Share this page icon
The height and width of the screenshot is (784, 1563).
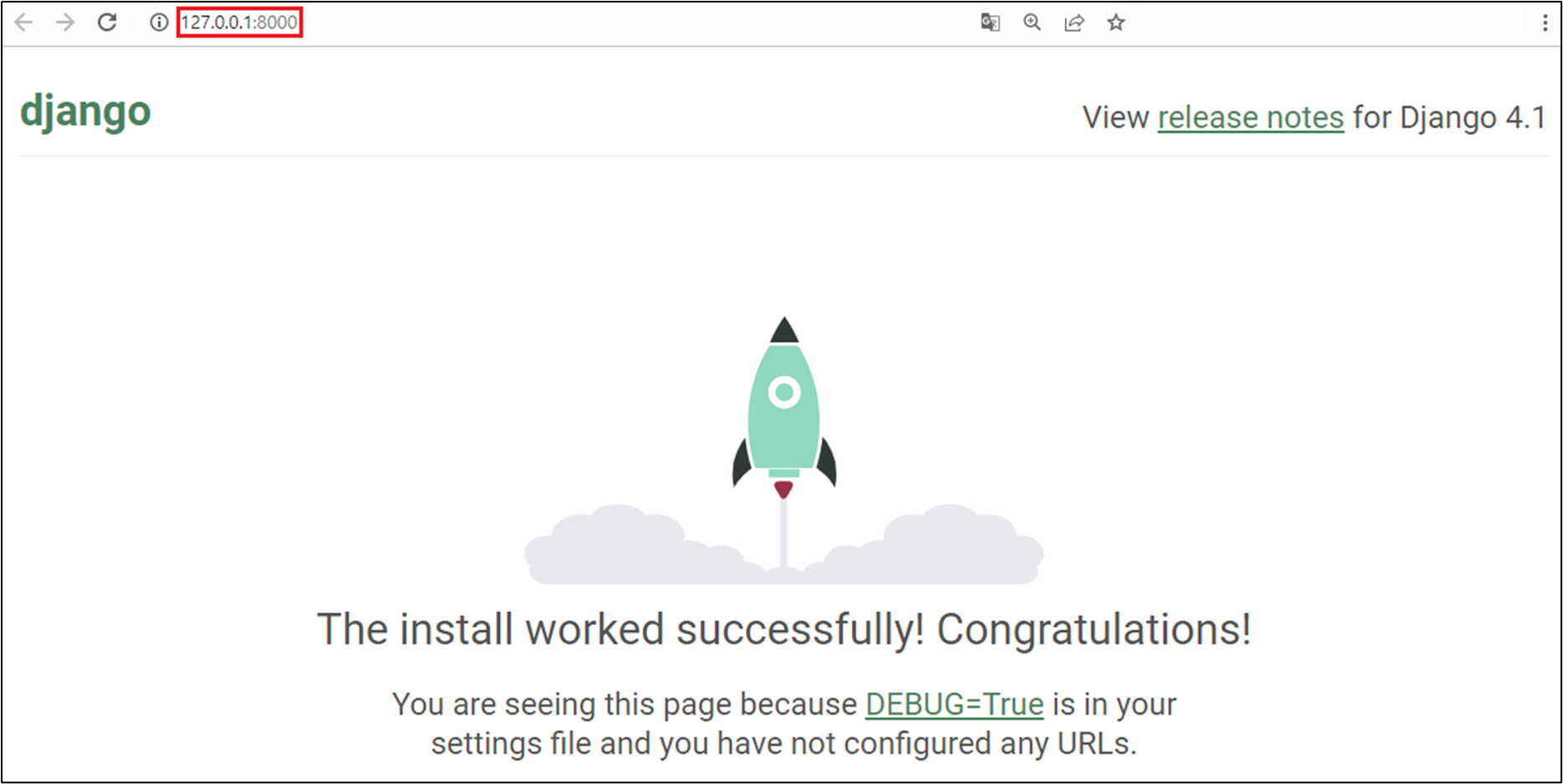click(x=1074, y=23)
